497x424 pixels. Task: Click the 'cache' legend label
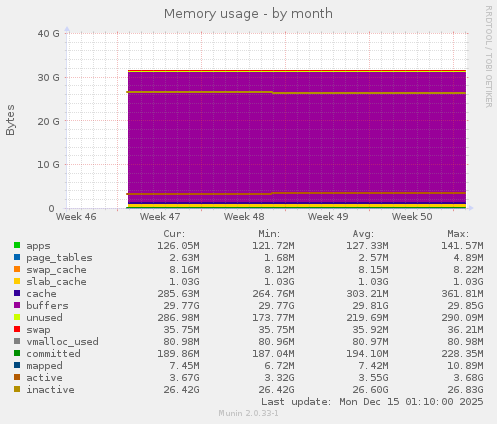click(x=41, y=294)
